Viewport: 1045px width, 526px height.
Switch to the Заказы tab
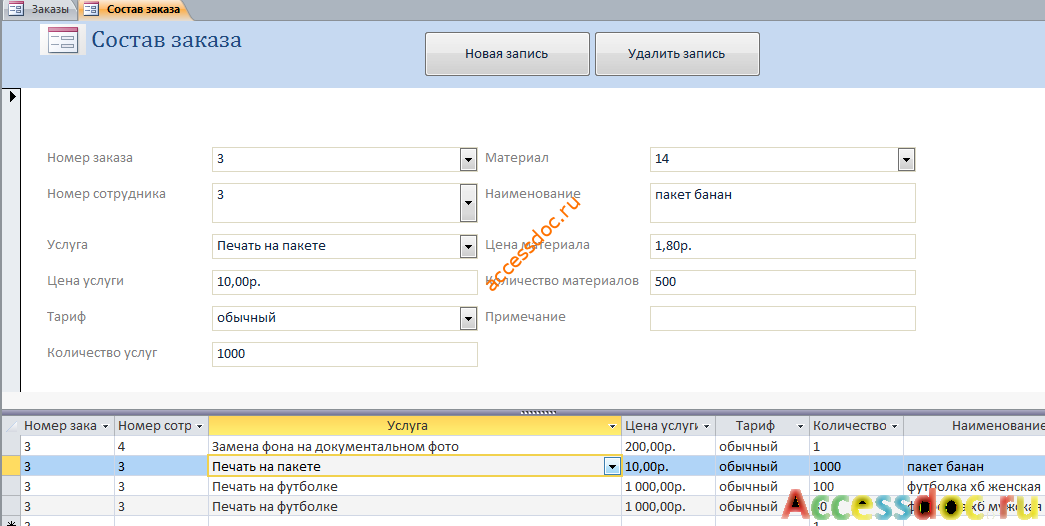click(39, 9)
